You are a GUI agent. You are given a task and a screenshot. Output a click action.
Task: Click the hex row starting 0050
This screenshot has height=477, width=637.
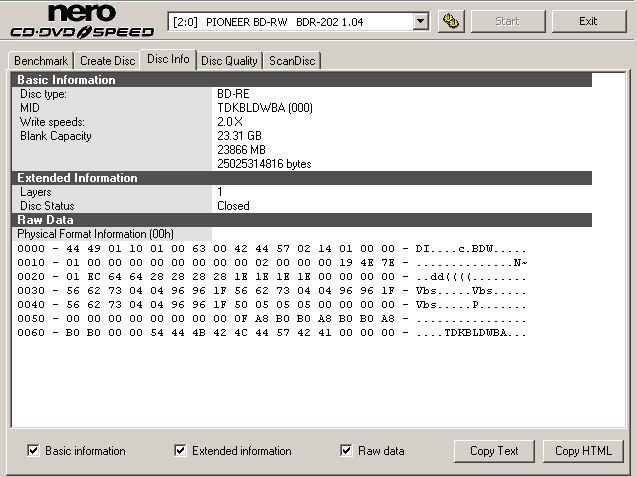(272, 319)
